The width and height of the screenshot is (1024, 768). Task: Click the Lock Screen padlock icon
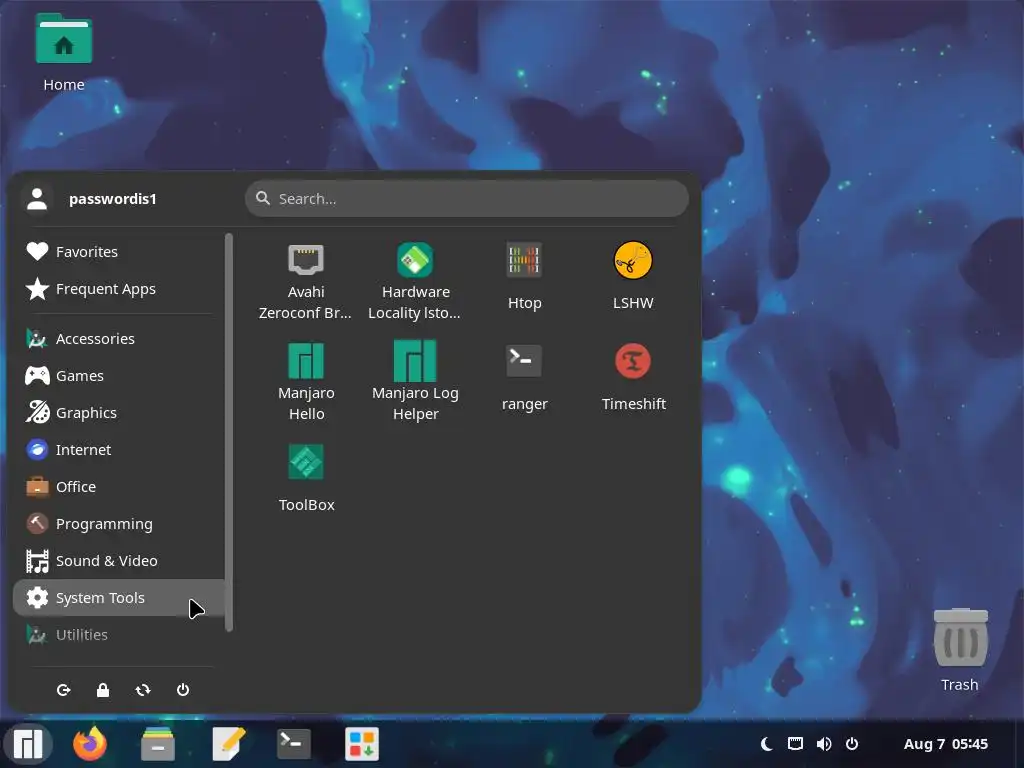(x=103, y=690)
